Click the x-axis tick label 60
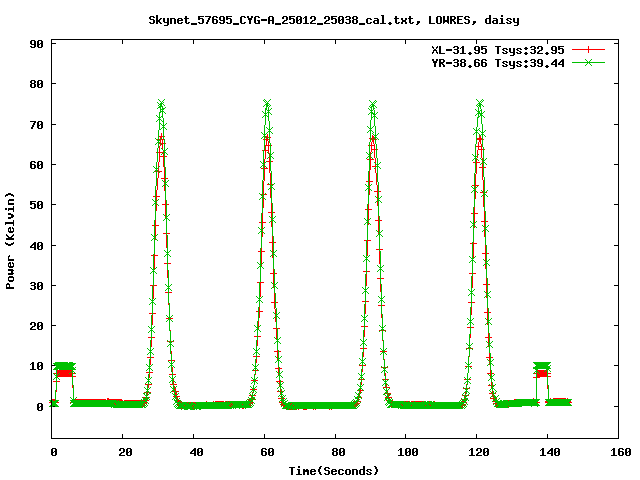Screen dimensions: 640x480 point(267,452)
